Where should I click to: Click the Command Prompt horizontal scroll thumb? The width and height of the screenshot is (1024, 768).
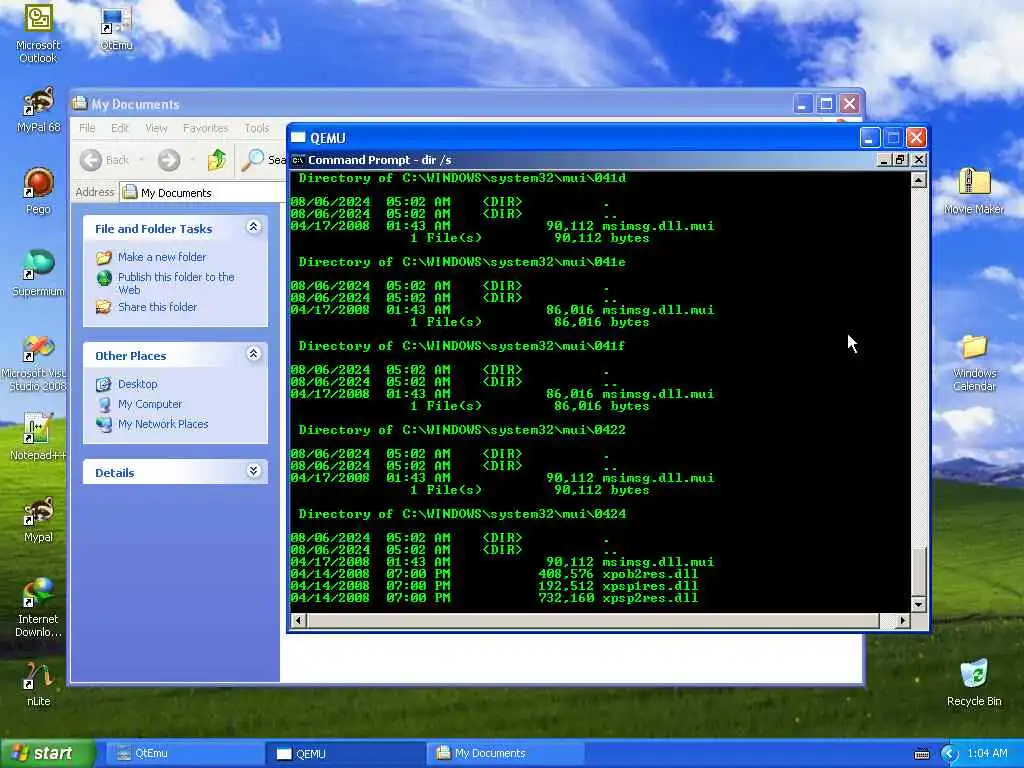[x=593, y=620]
